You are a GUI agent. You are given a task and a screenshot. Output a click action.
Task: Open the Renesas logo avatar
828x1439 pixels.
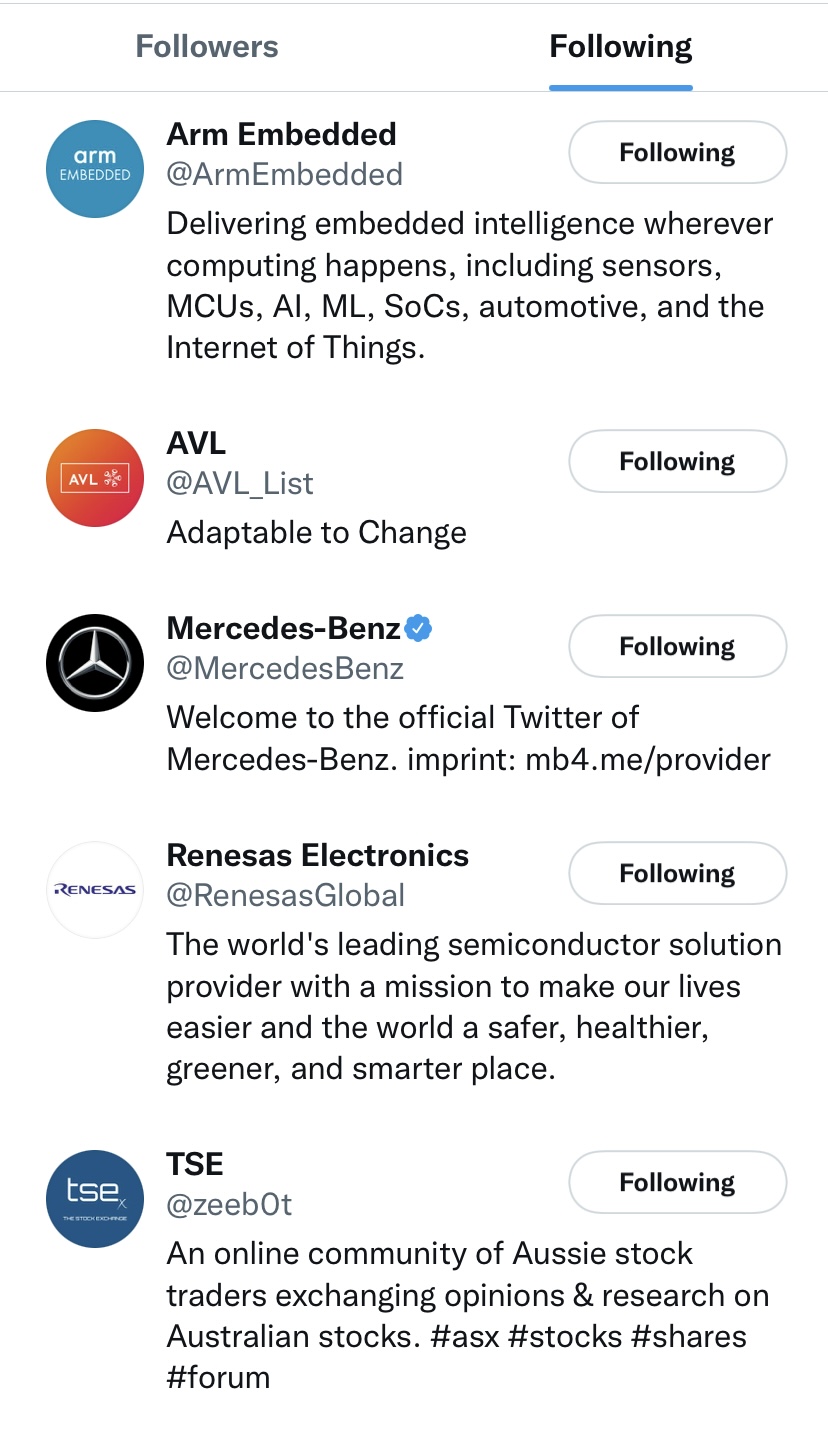coord(95,890)
